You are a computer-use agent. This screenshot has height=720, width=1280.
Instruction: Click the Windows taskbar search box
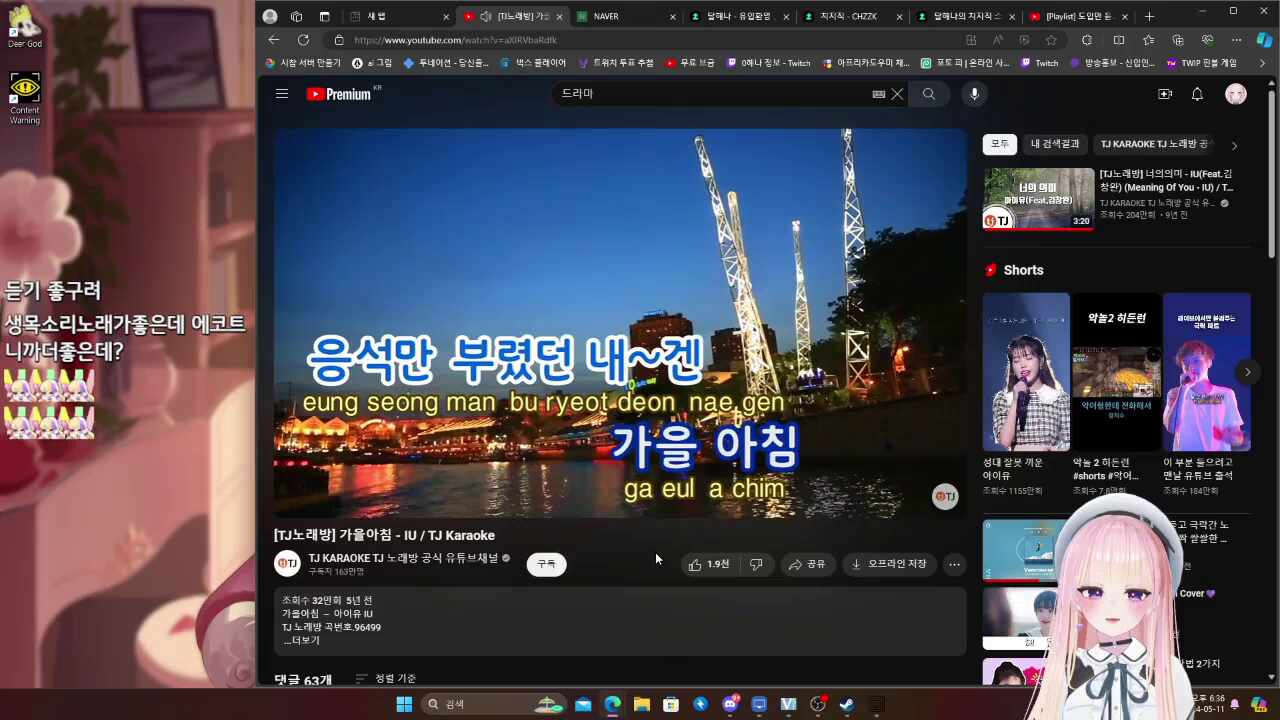click(x=494, y=704)
